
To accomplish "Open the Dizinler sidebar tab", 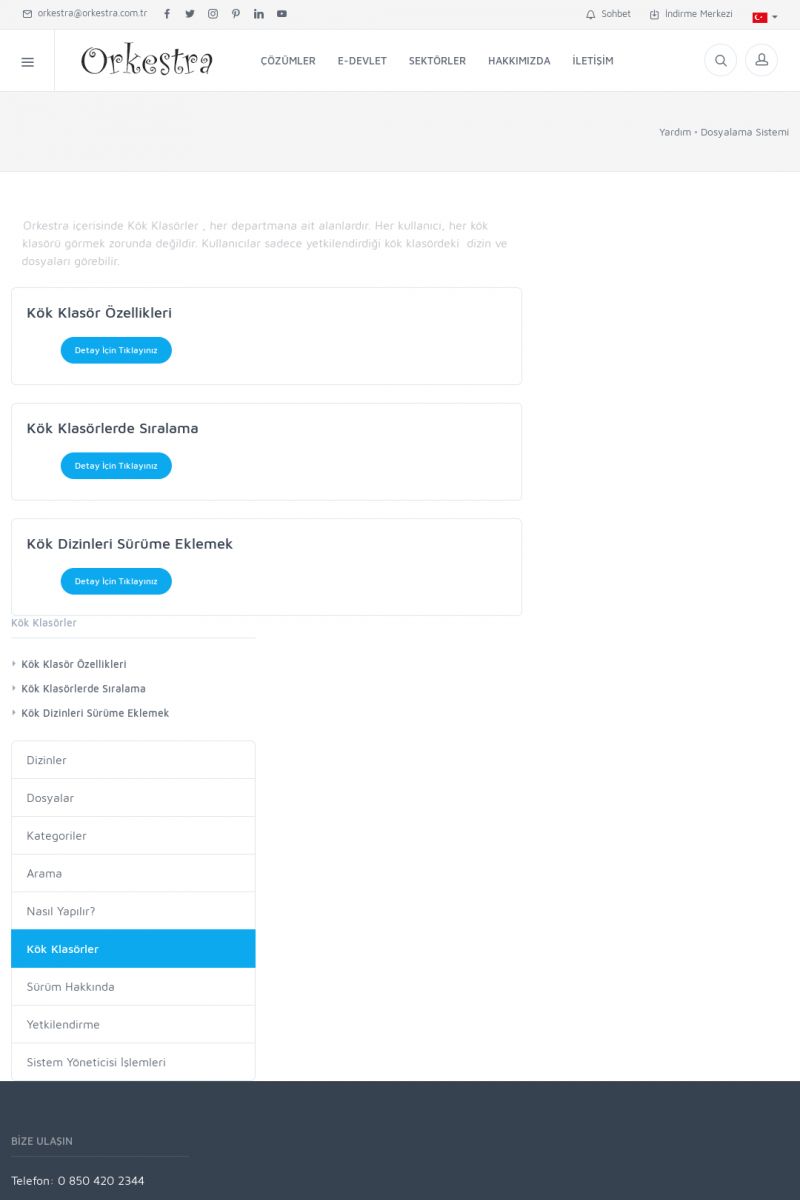I will [133, 760].
